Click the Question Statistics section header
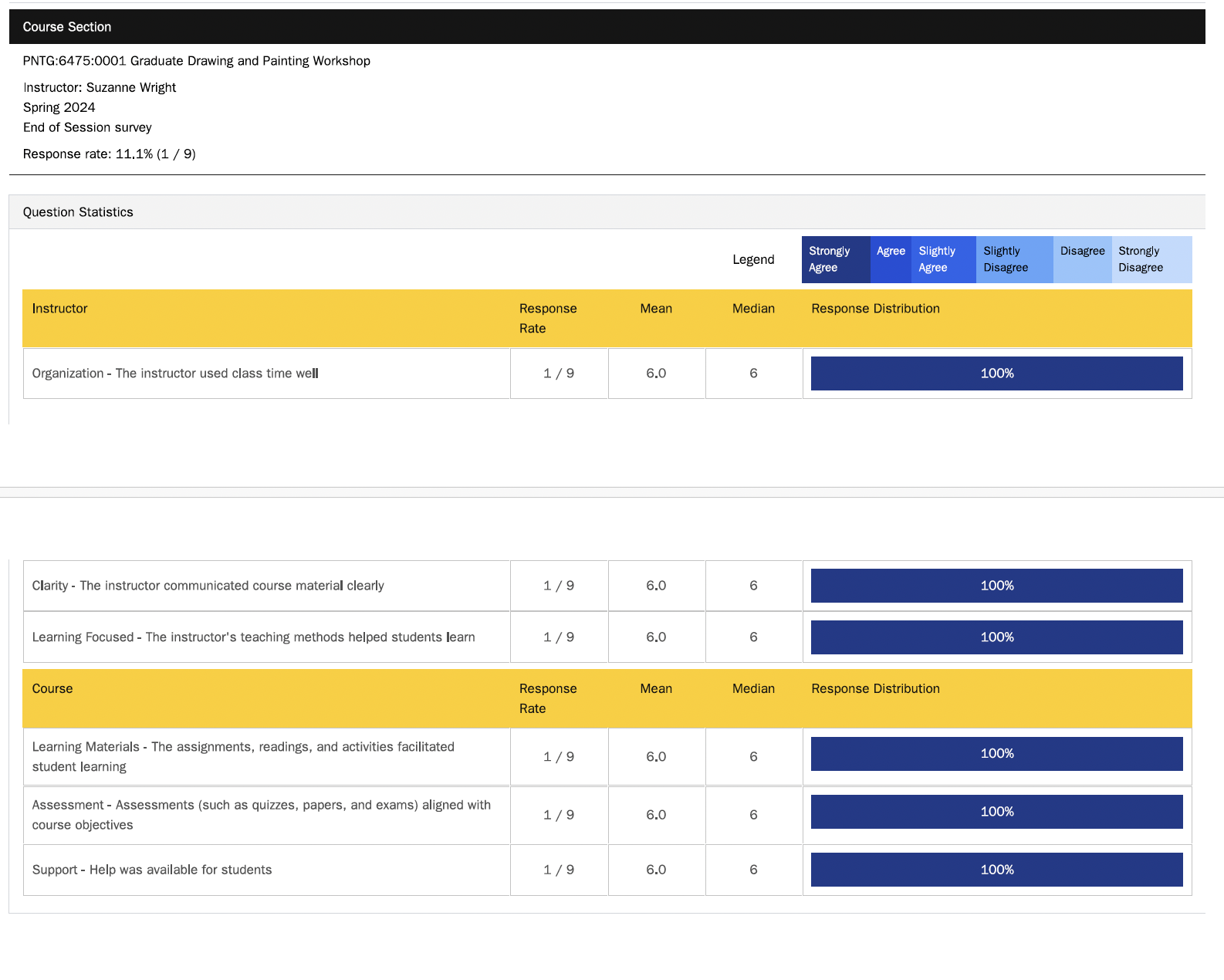The height and width of the screenshot is (980, 1224). (607, 212)
